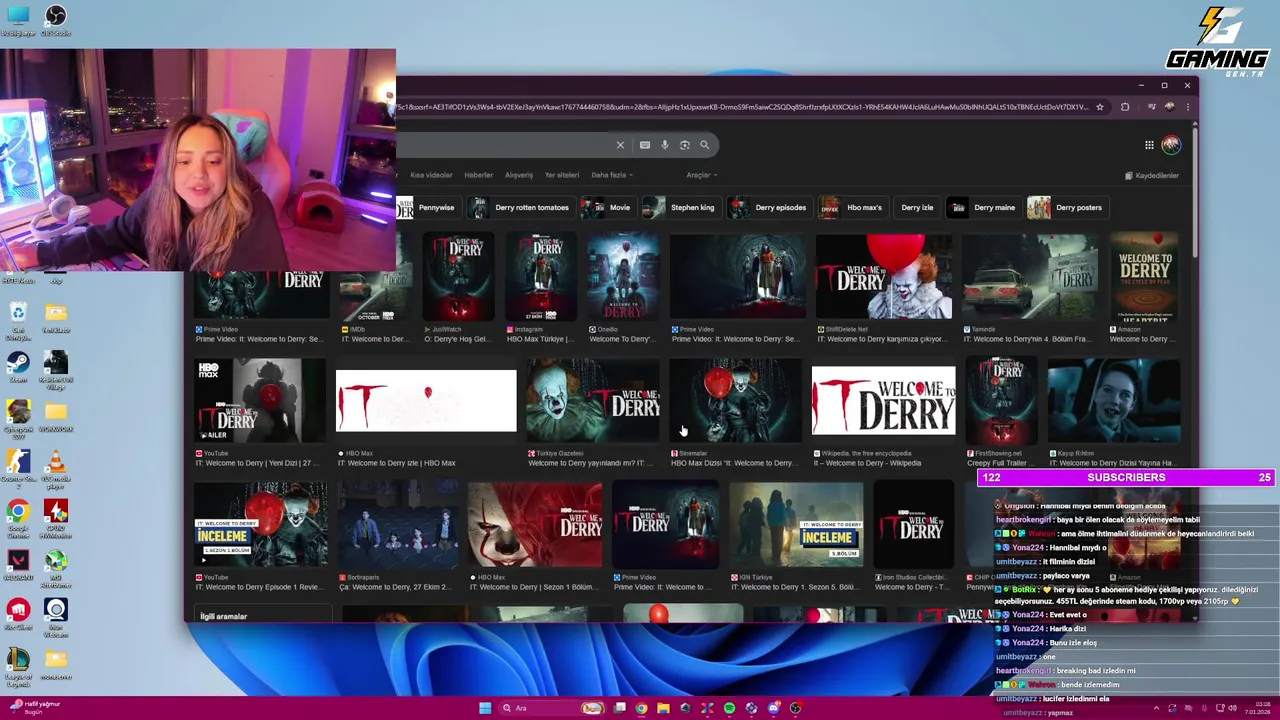Open VALORANT desktop shortcut
The image size is (1280, 720).
click(18, 565)
